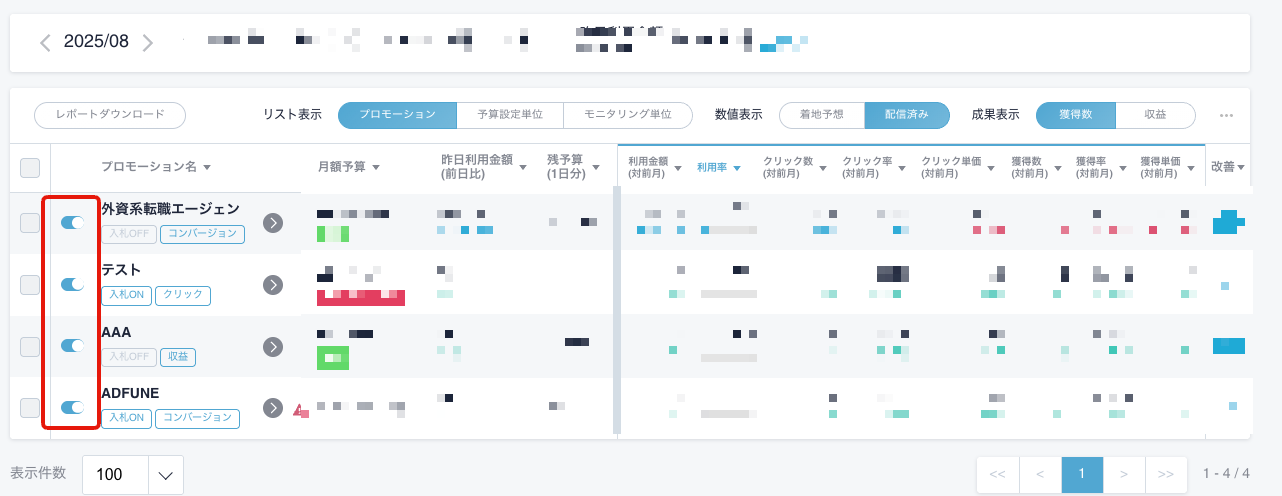Sort by 獲得数 column header
This screenshot has width=1282, height=496.
pyautogui.click(x=1036, y=167)
